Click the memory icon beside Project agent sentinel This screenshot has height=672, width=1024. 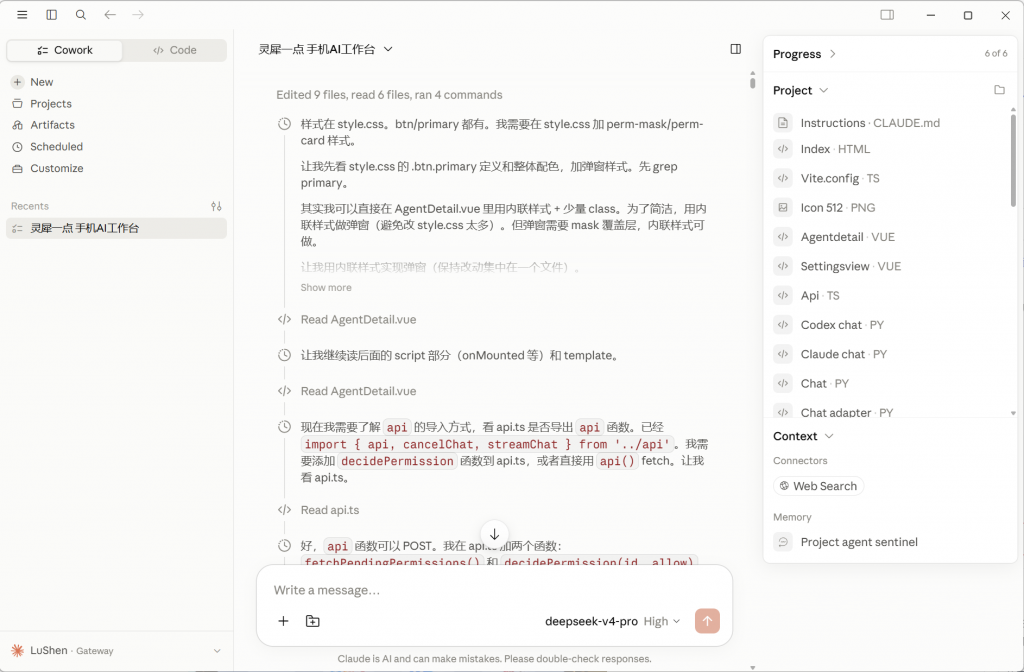783,542
